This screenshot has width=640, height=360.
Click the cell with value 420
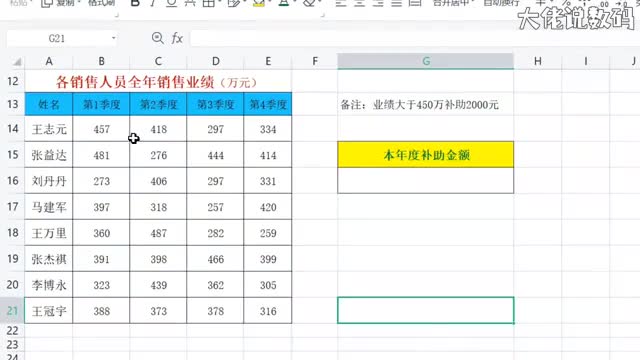click(x=268, y=207)
